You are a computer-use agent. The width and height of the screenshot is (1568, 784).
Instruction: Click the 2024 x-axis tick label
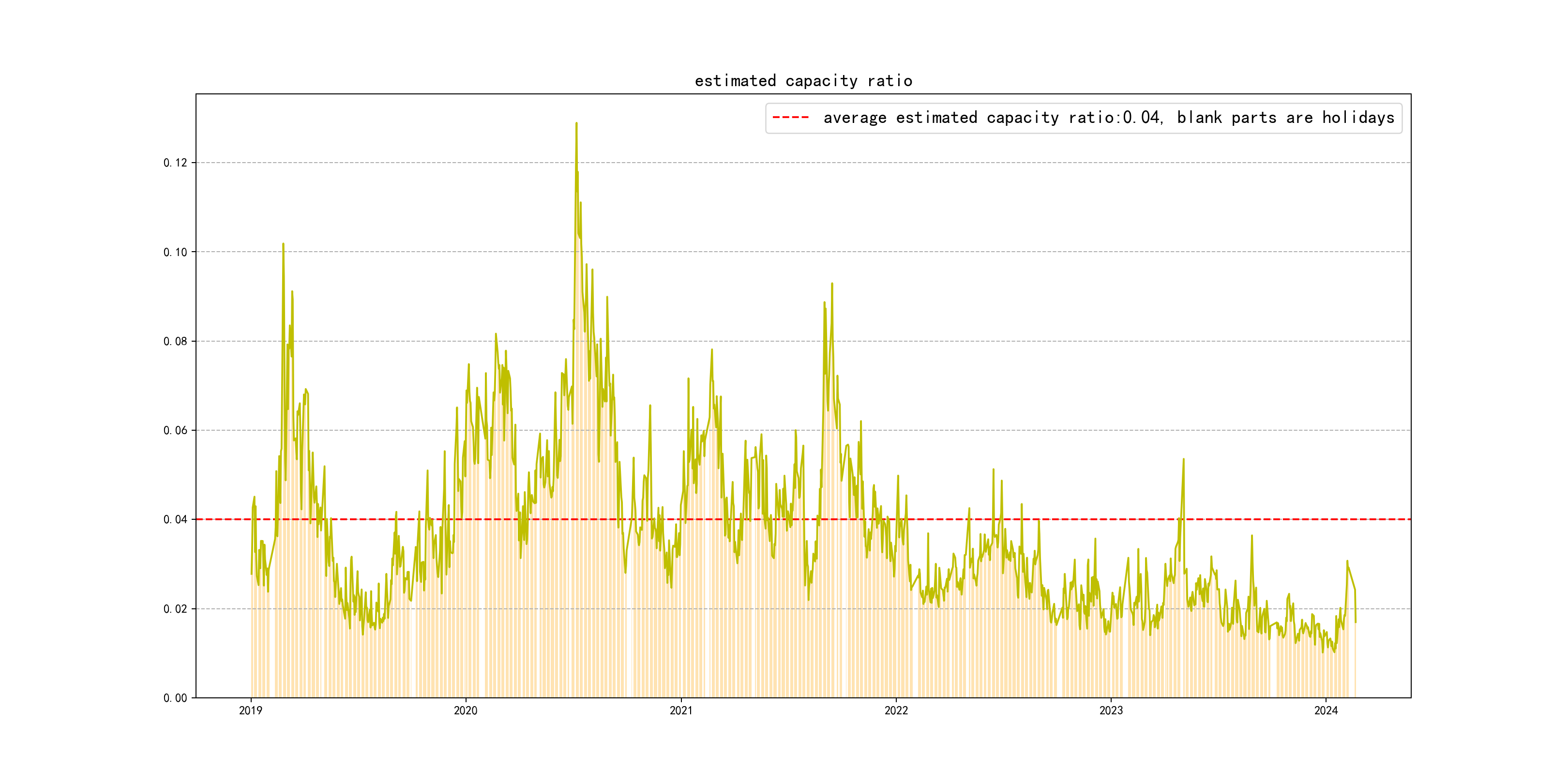pyautogui.click(x=1326, y=710)
